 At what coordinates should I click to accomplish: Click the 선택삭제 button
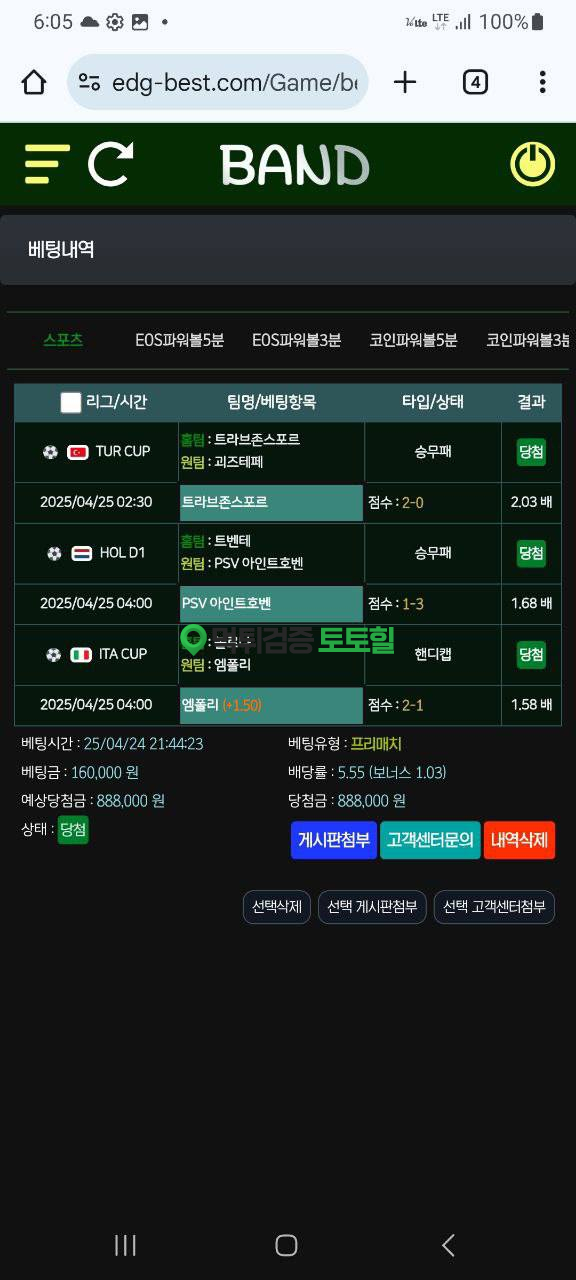click(x=277, y=907)
